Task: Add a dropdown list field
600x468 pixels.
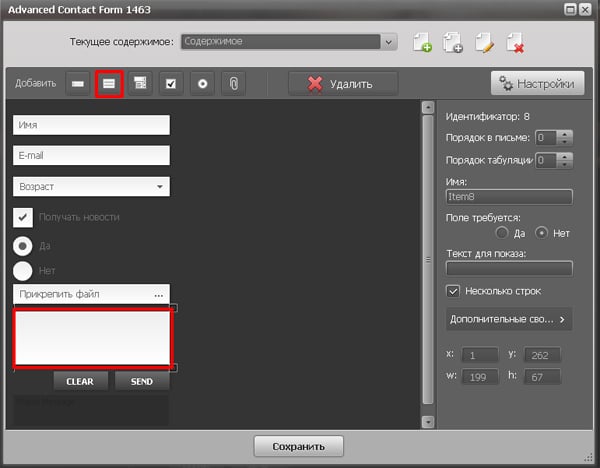Action: point(140,84)
